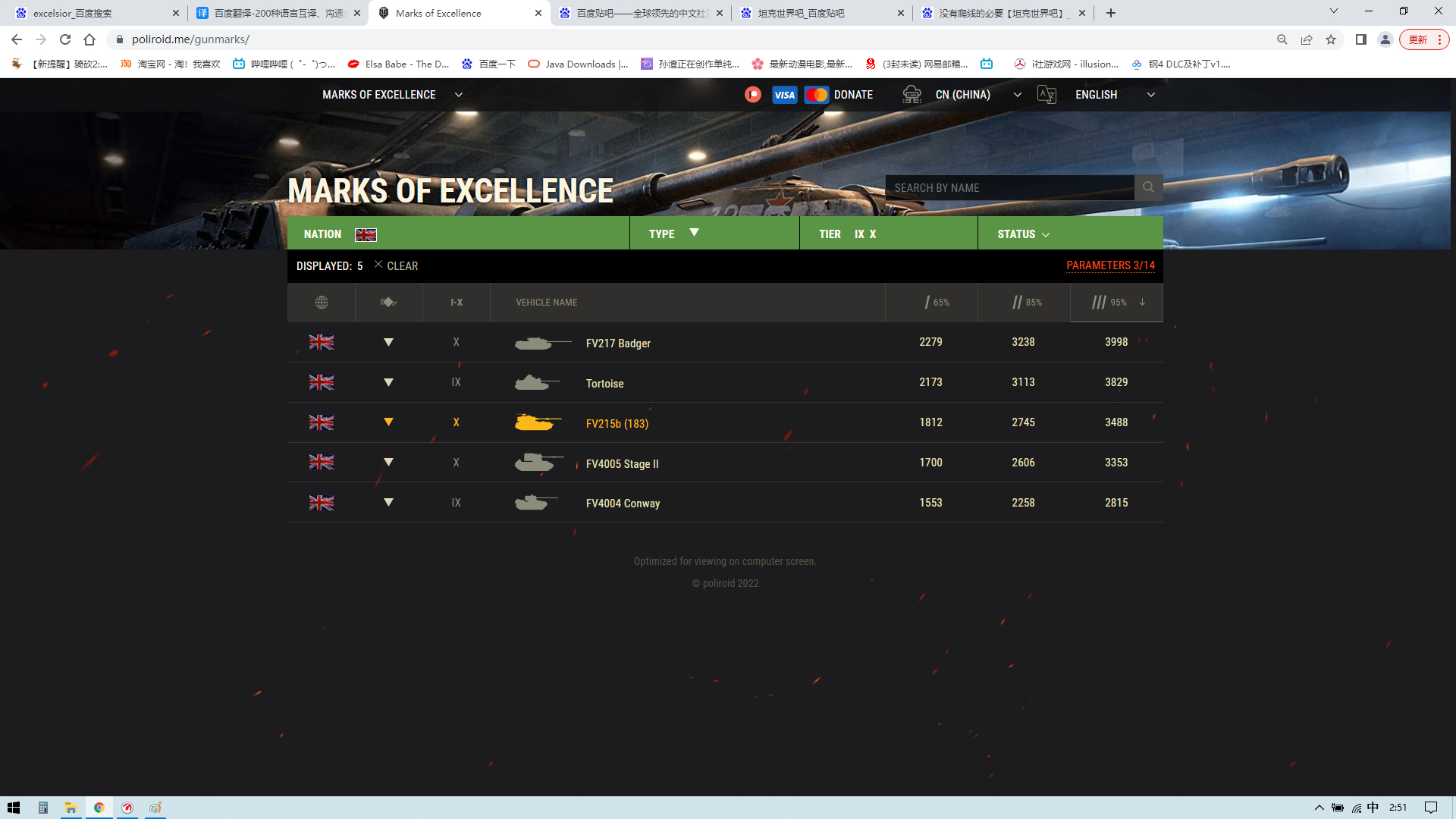Viewport: 1456px width, 819px height.
Task: Sort by tier I-X column
Action: (457, 302)
